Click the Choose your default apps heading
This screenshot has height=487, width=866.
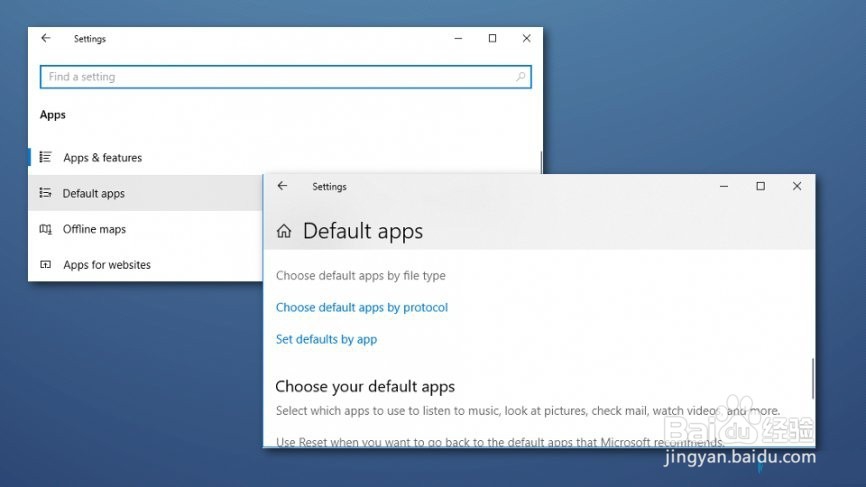(x=365, y=387)
